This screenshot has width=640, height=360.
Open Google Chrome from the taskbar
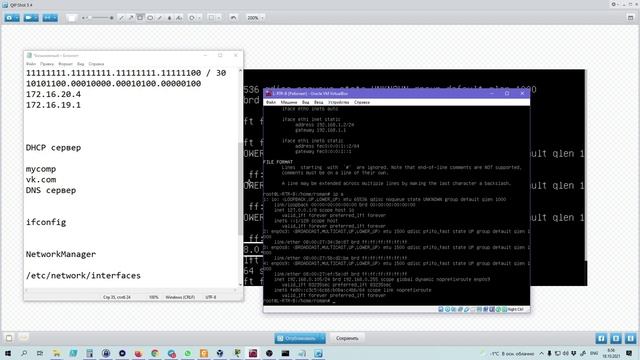click(155, 353)
